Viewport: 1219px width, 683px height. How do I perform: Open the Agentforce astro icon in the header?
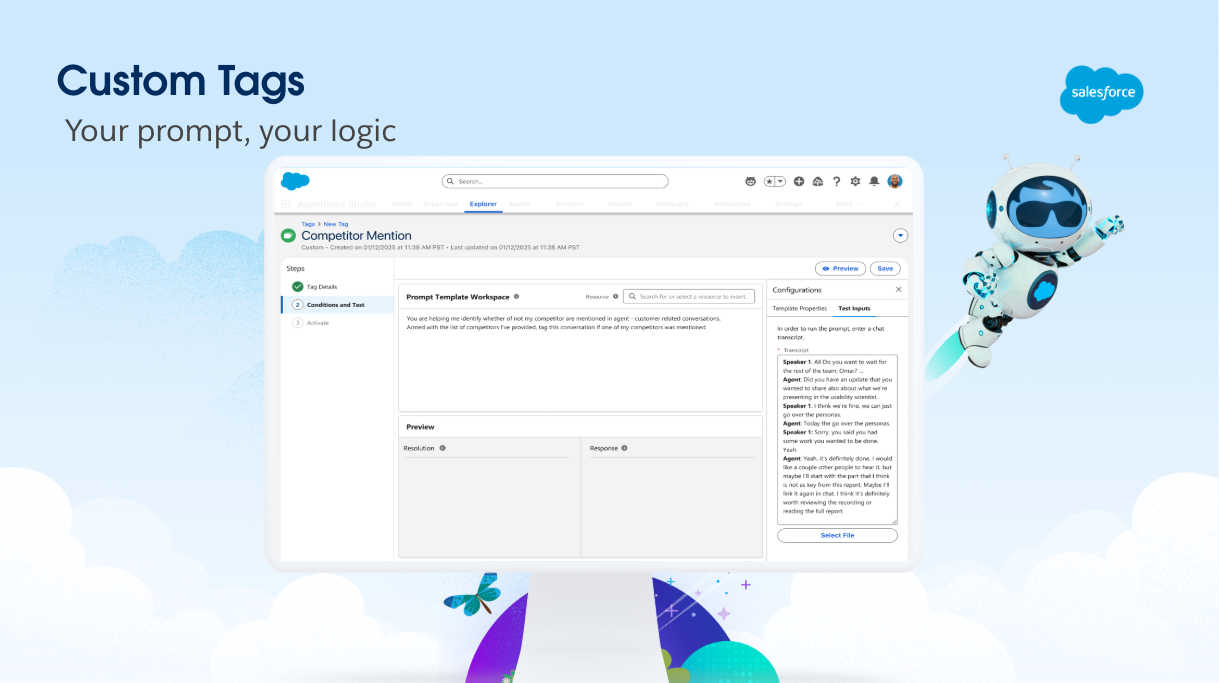click(751, 181)
